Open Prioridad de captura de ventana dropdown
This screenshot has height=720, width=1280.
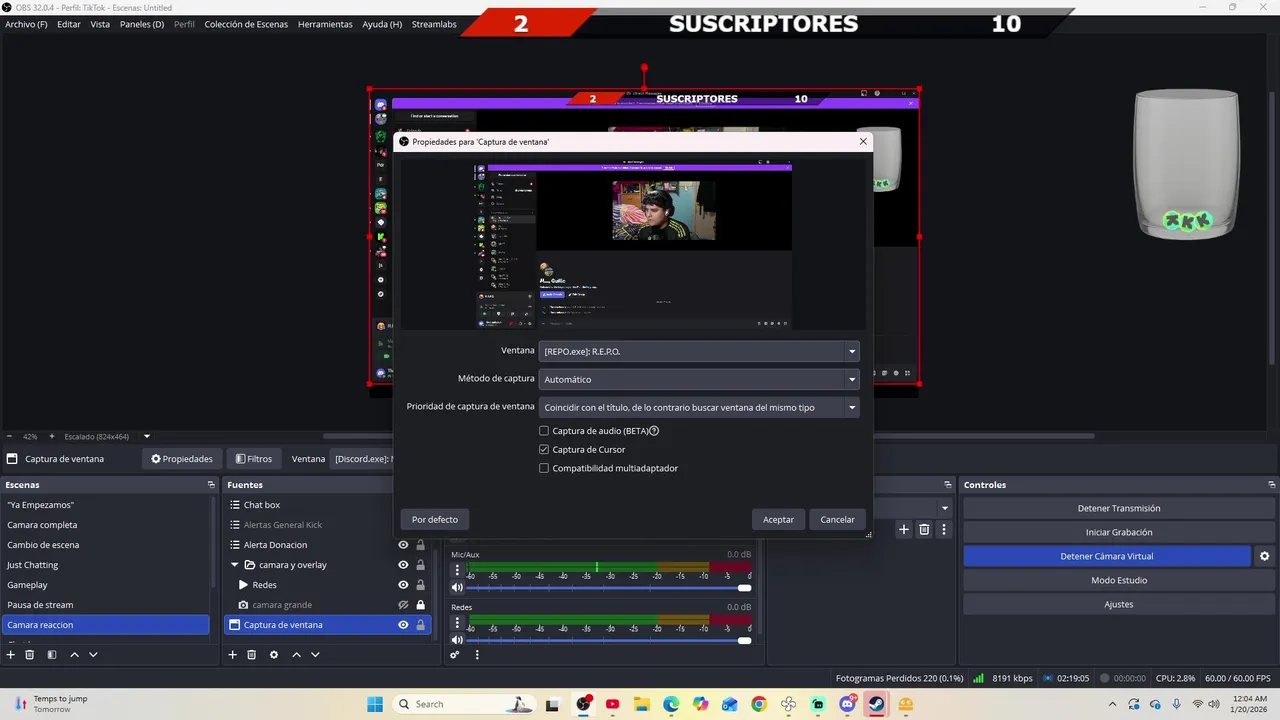coord(698,407)
